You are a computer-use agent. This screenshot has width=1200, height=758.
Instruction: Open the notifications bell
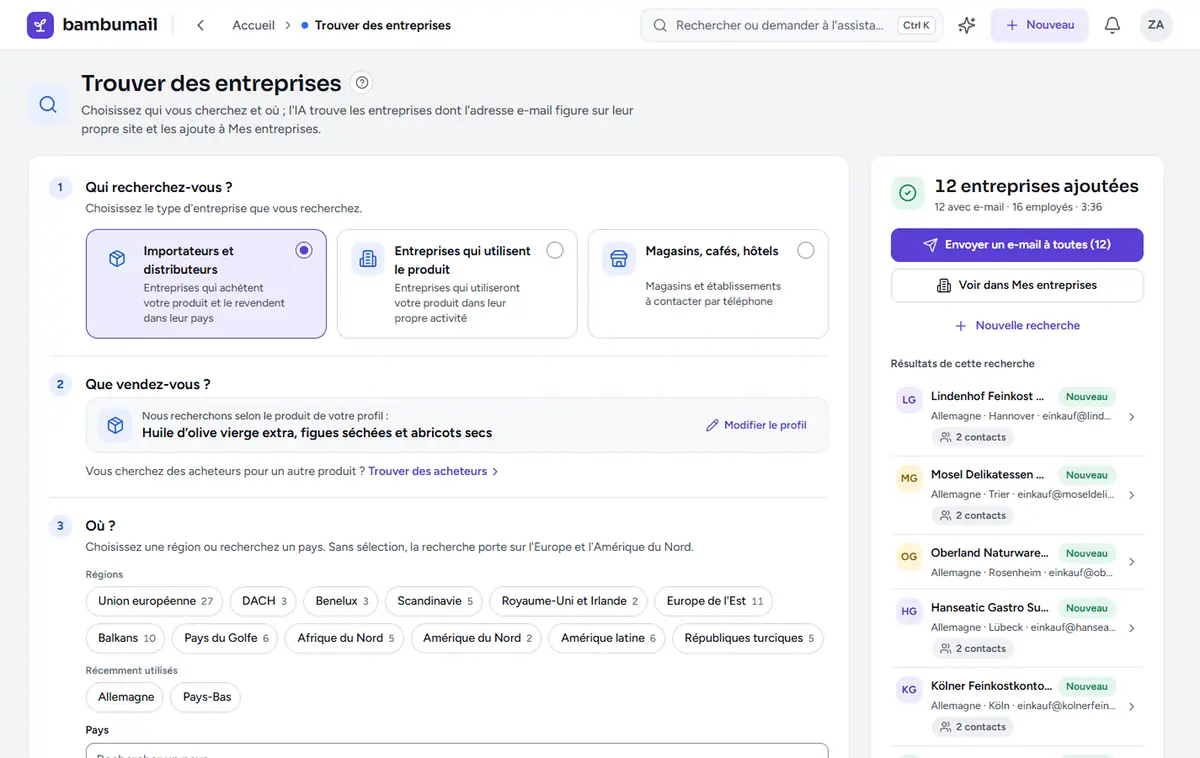[1112, 25]
